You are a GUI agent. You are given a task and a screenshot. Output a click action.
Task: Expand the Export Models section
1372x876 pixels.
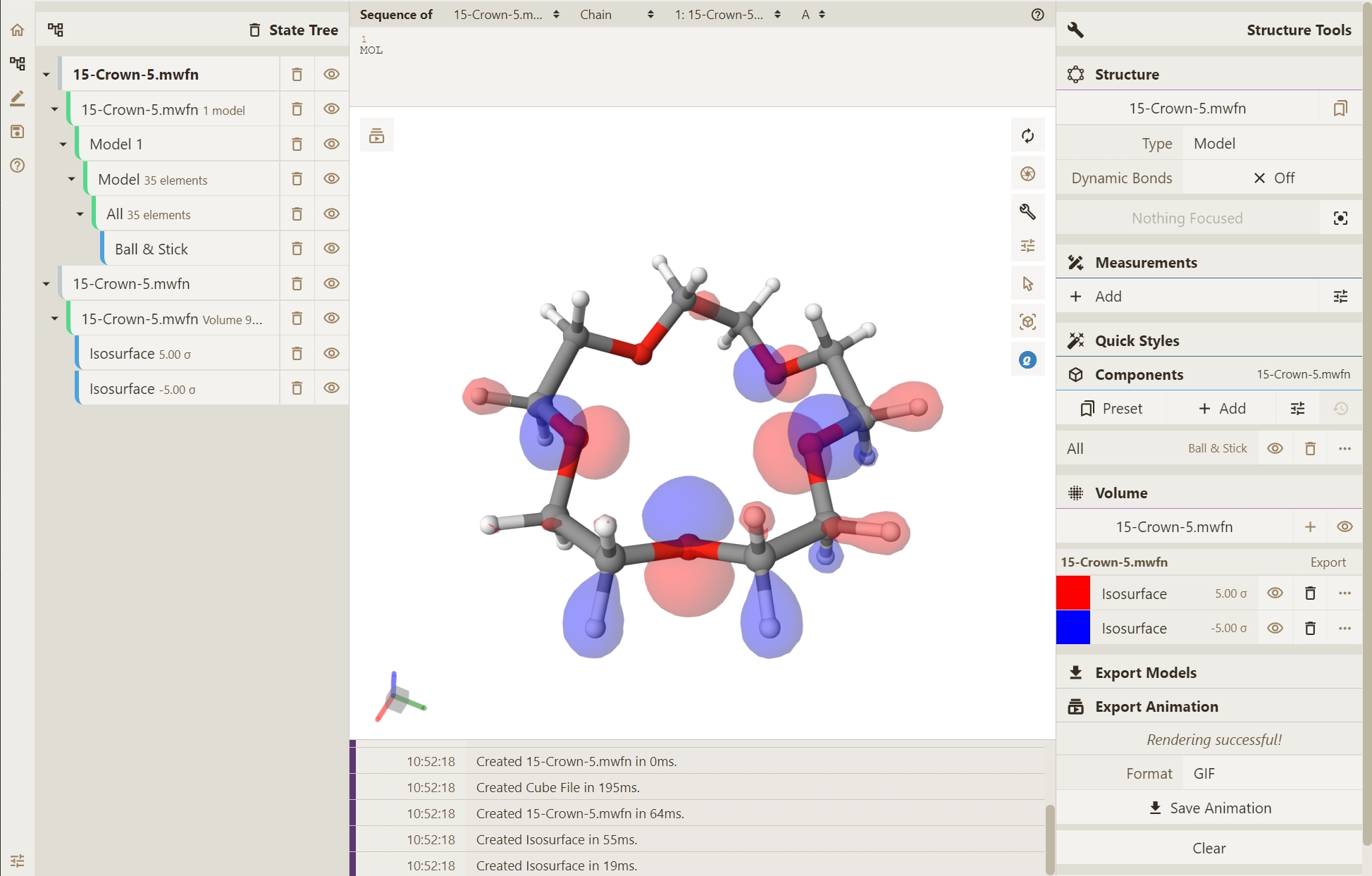1145,672
